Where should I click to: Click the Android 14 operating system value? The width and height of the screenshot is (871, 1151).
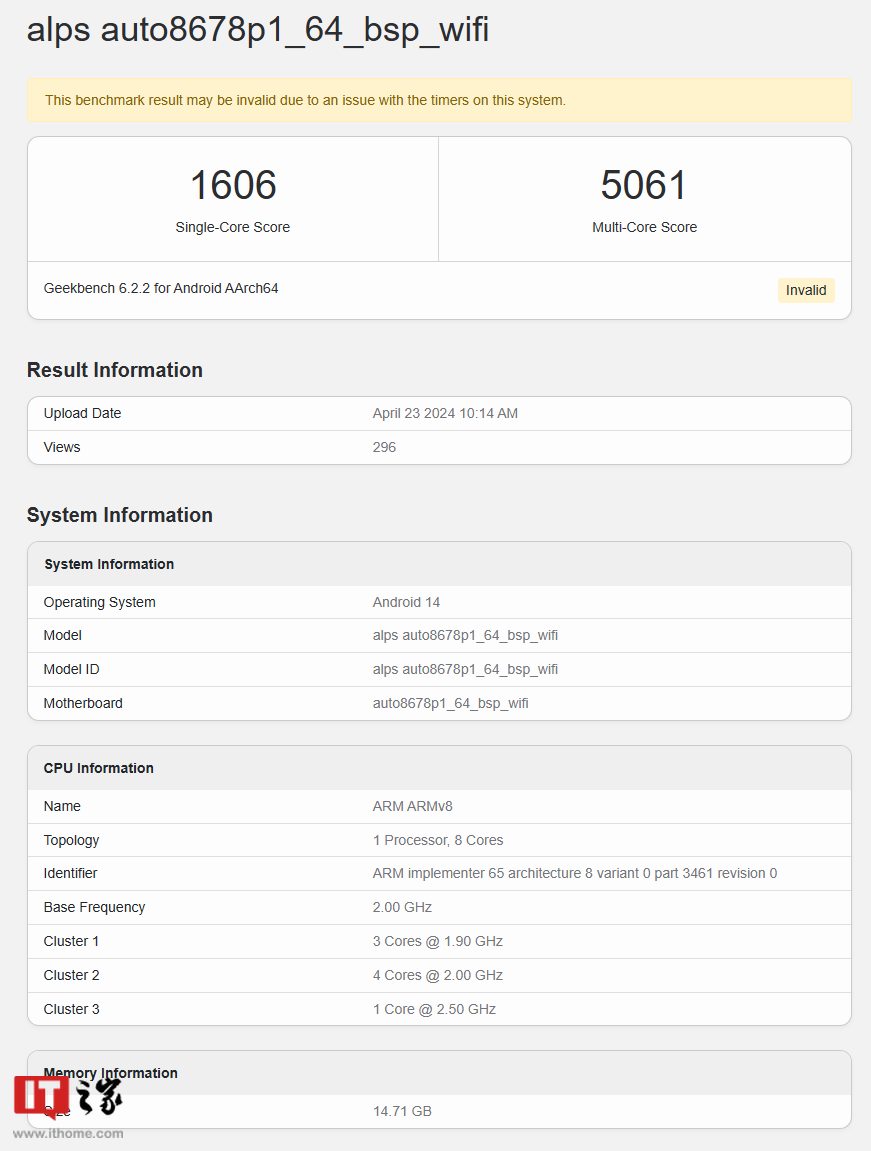point(406,602)
